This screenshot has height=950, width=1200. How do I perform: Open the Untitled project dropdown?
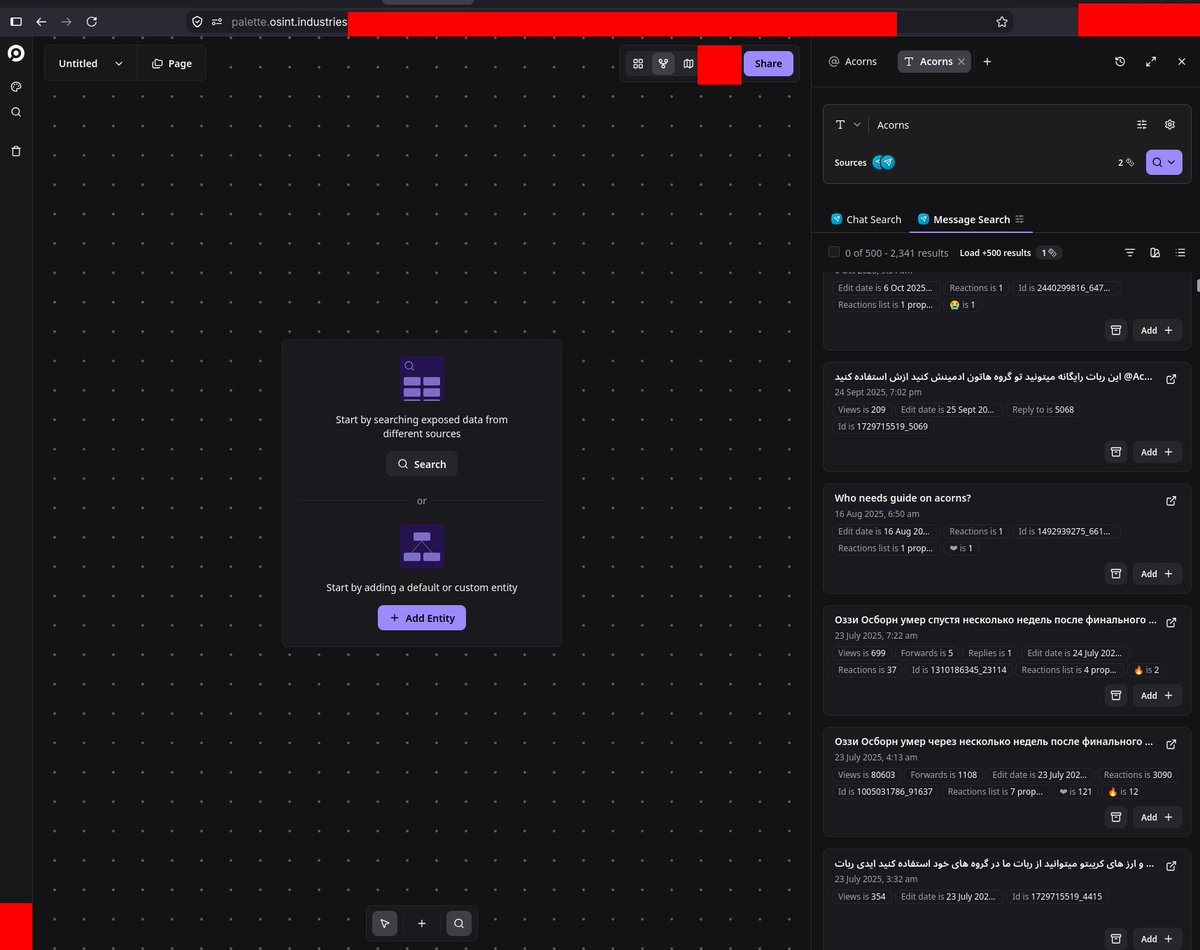click(x=91, y=63)
